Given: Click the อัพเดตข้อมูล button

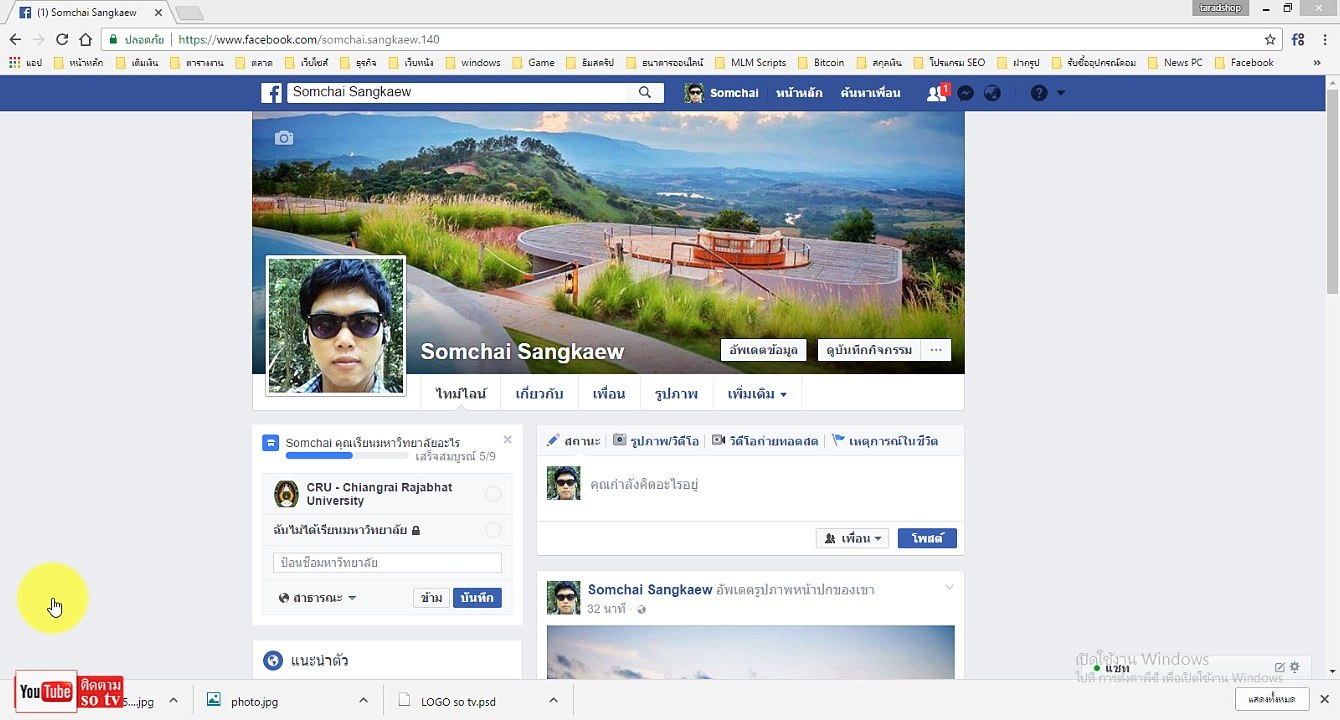Looking at the screenshot, I should [x=763, y=350].
